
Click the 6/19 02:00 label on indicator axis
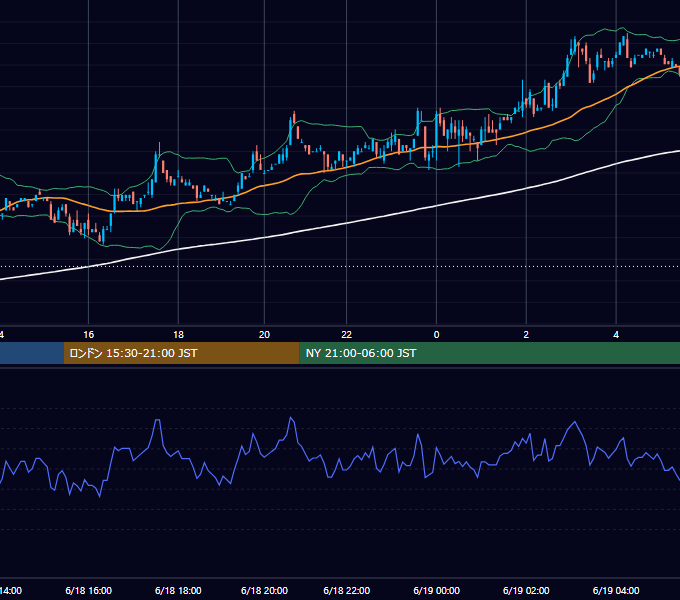526,590
